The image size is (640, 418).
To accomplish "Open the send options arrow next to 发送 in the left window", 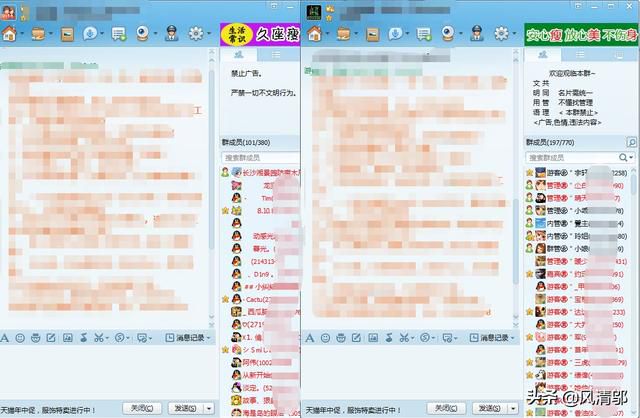I will tap(209, 408).
